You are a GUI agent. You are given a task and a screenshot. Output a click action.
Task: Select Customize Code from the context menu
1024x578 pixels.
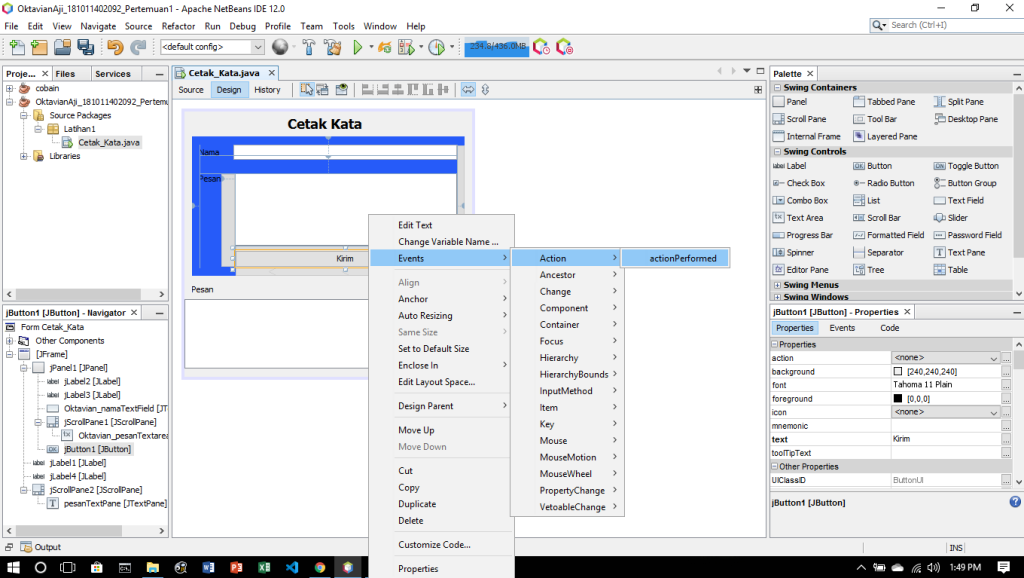[x=434, y=545]
